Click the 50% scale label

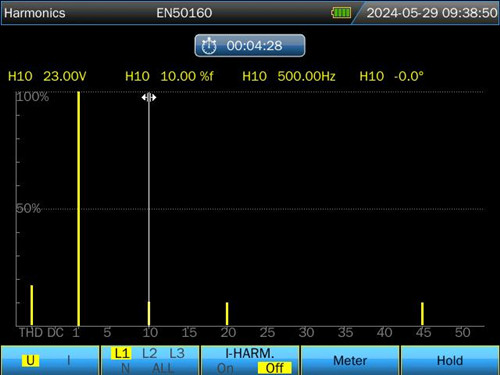tap(28, 209)
